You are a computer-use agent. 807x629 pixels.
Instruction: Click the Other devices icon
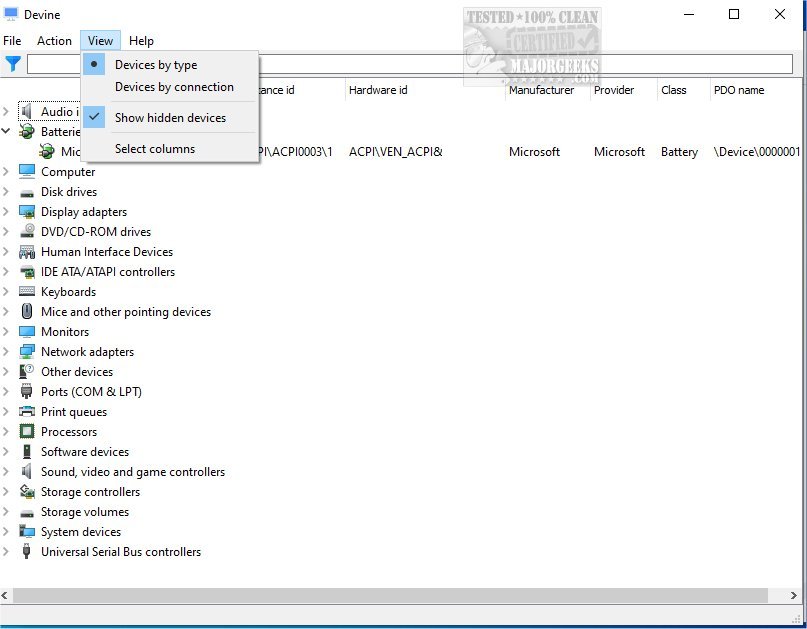click(27, 372)
